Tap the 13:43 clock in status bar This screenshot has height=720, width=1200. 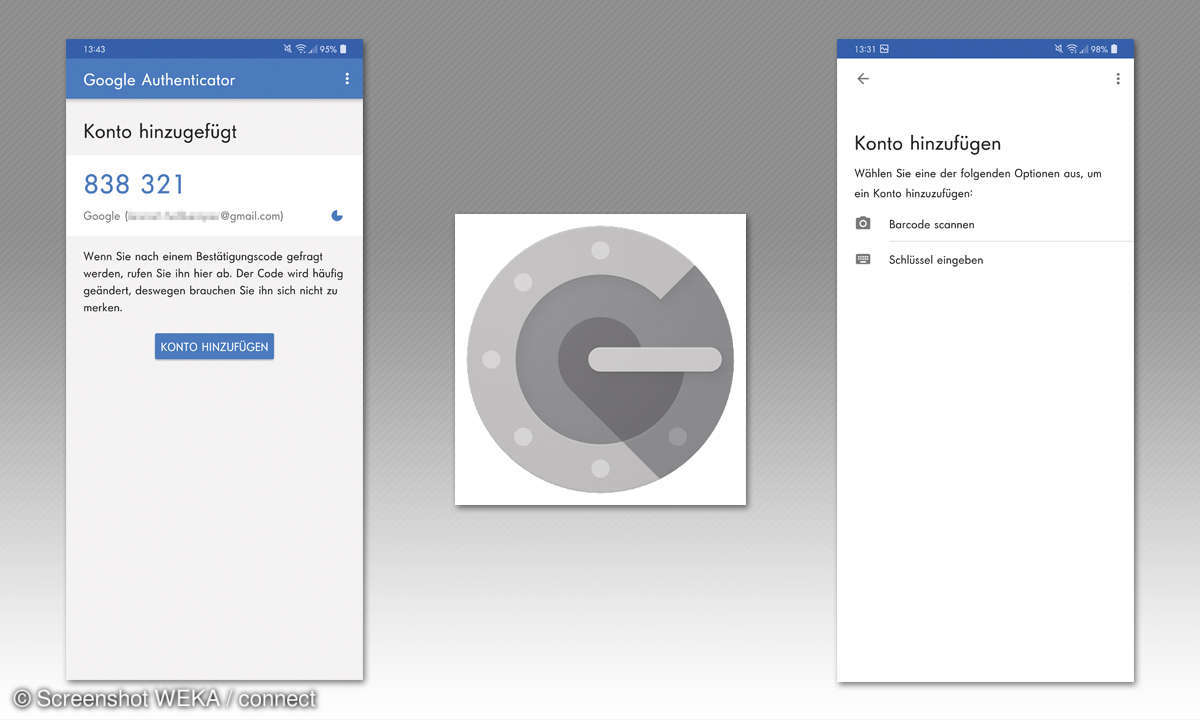tap(94, 49)
